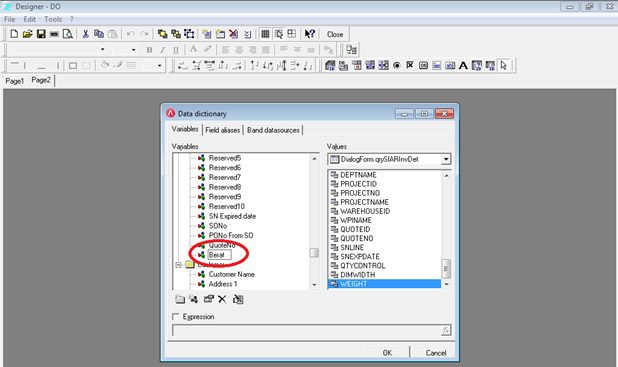
Task: Click the Insert checkbox control tool
Action: pyautogui.click(x=410, y=65)
